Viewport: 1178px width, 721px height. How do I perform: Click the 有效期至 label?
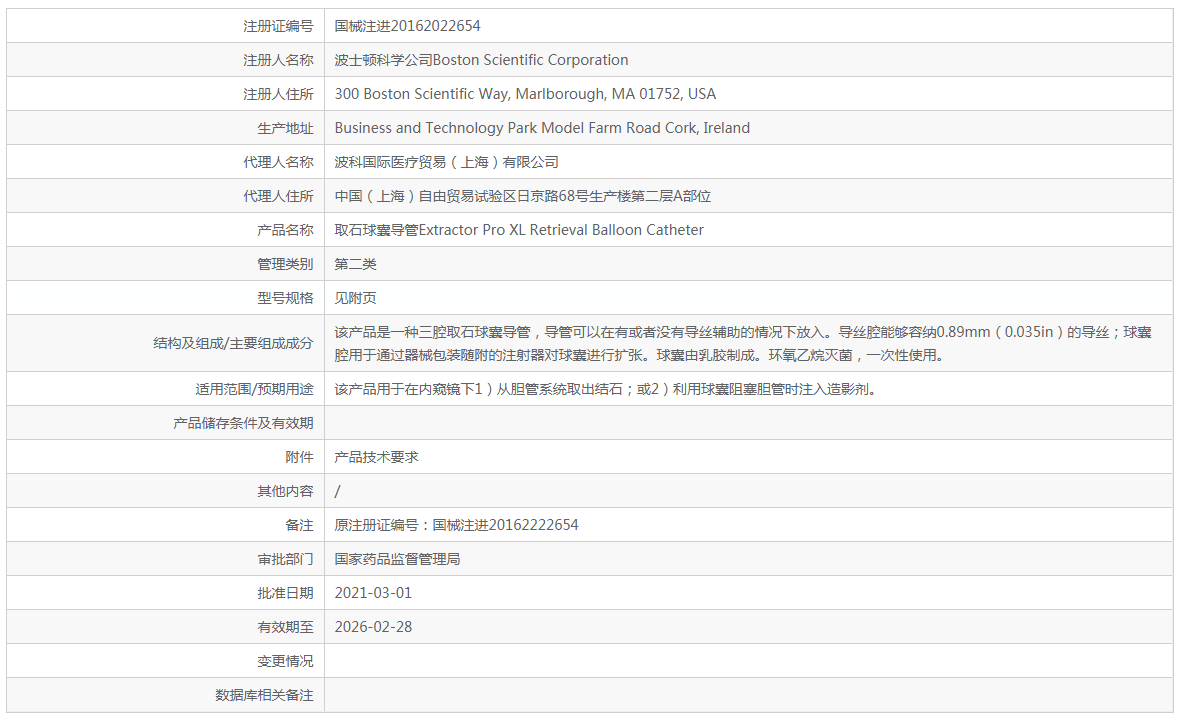pyautogui.click(x=285, y=627)
